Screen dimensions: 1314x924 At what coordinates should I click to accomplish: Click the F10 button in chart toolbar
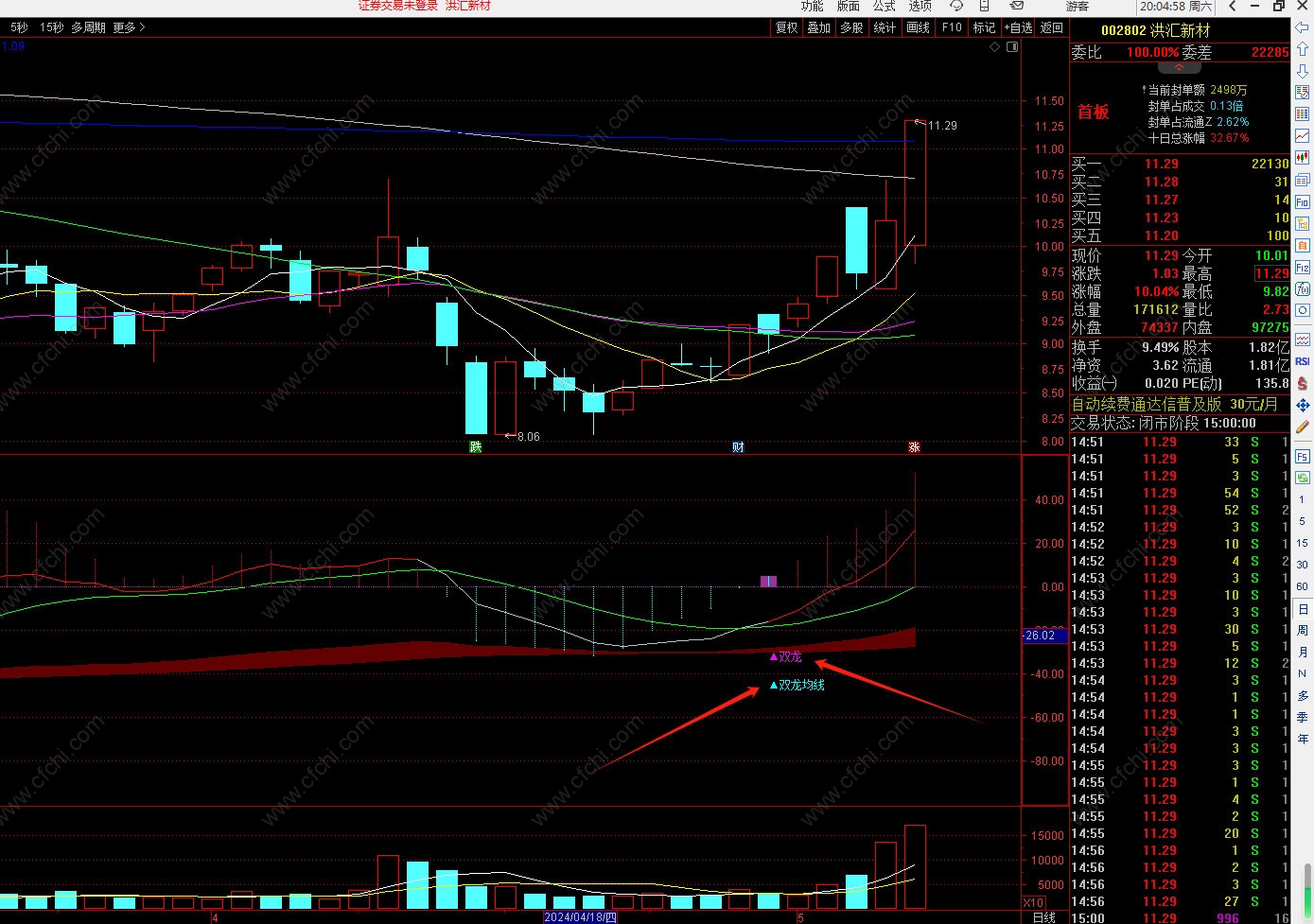click(x=952, y=27)
